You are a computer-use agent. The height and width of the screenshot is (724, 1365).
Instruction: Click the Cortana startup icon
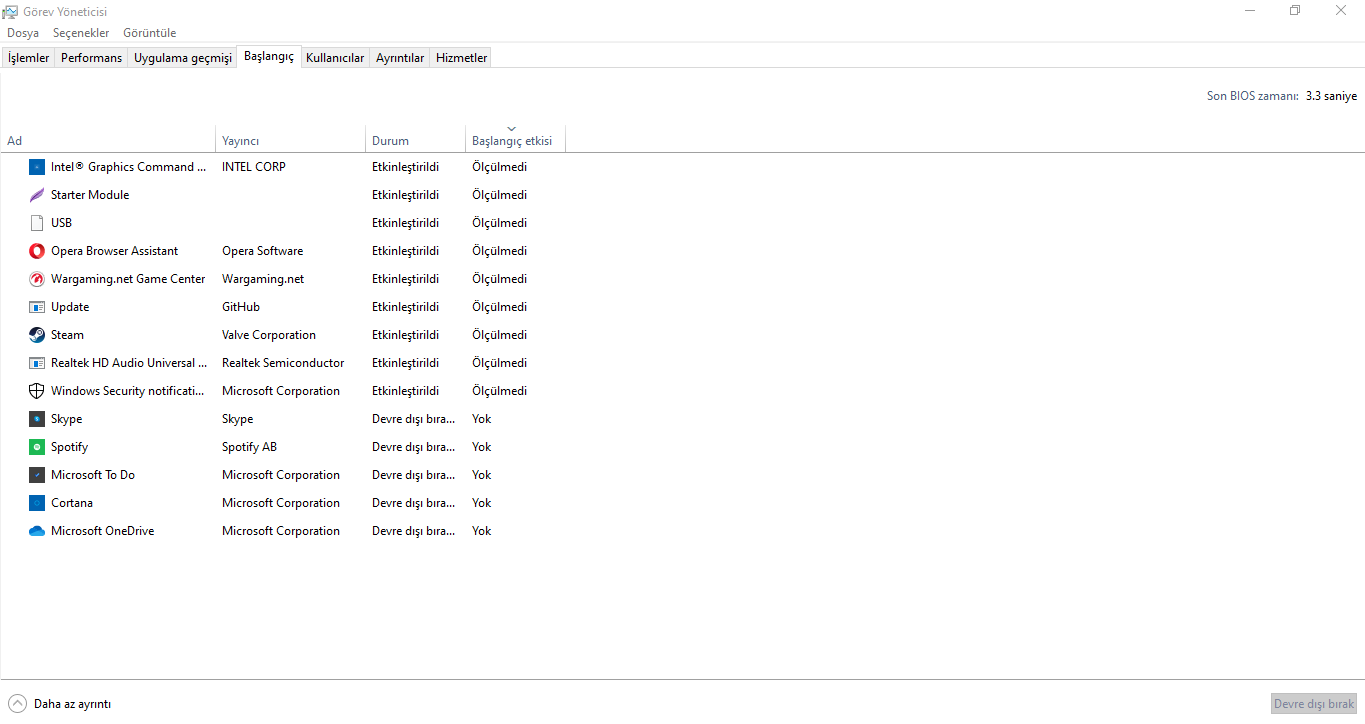(37, 503)
